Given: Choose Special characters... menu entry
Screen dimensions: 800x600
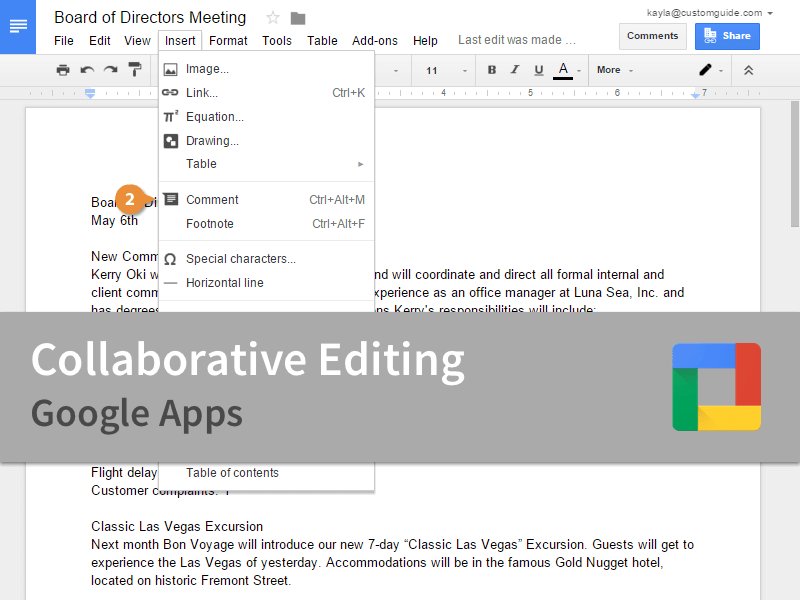Looking at the screenshot, I should (266, 259).
